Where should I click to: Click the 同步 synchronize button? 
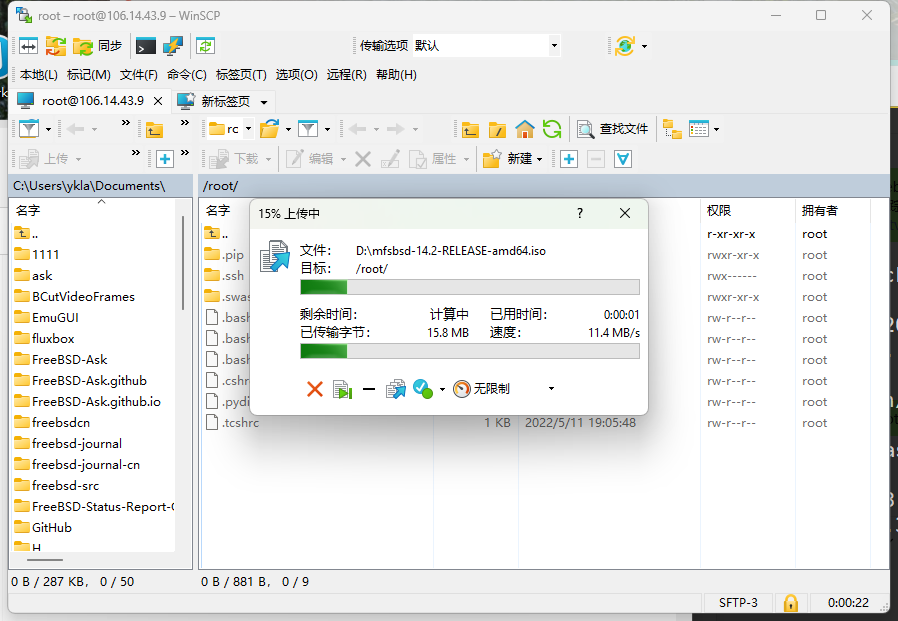[98, 46]
